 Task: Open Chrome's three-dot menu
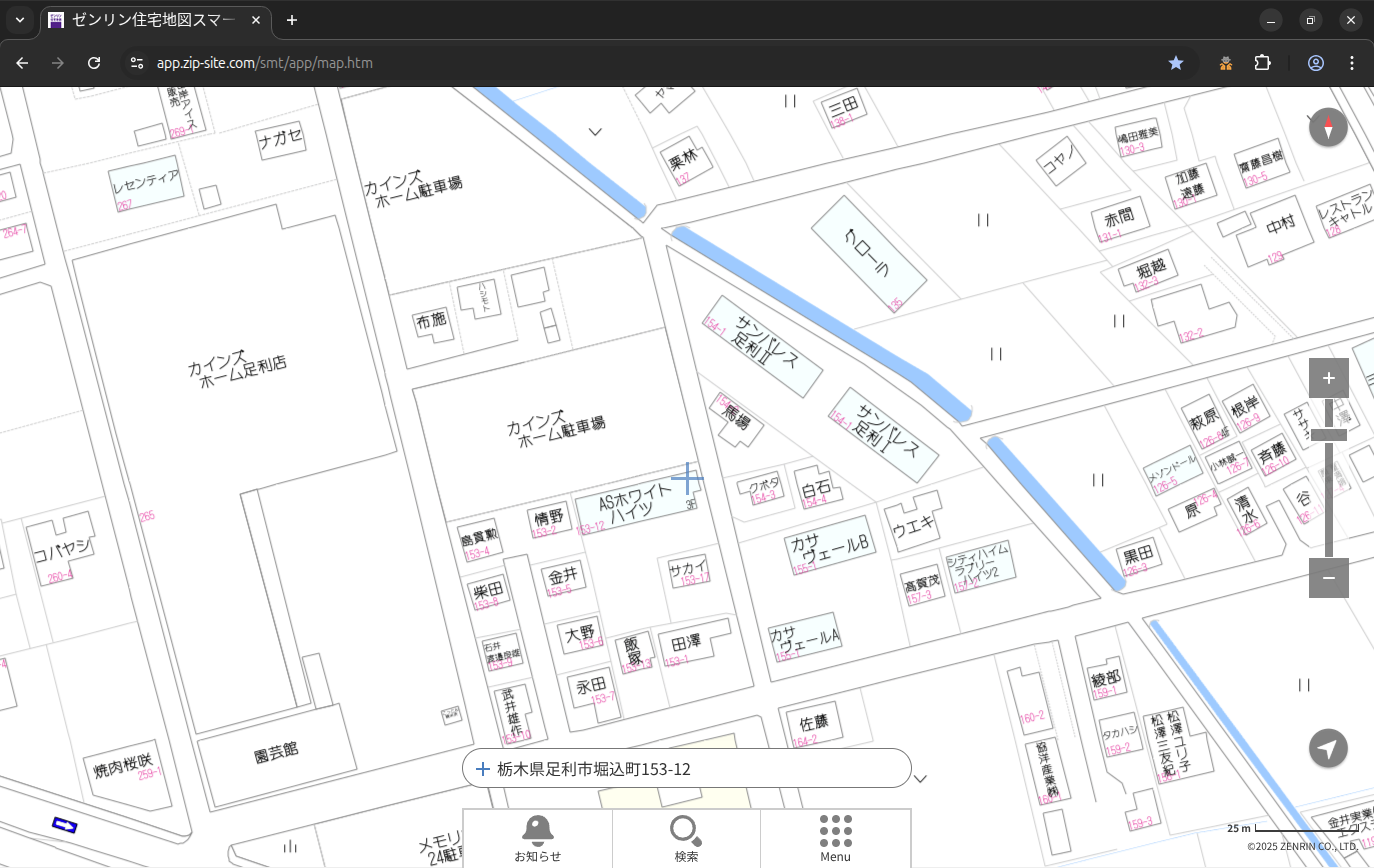click(1352, 63)
